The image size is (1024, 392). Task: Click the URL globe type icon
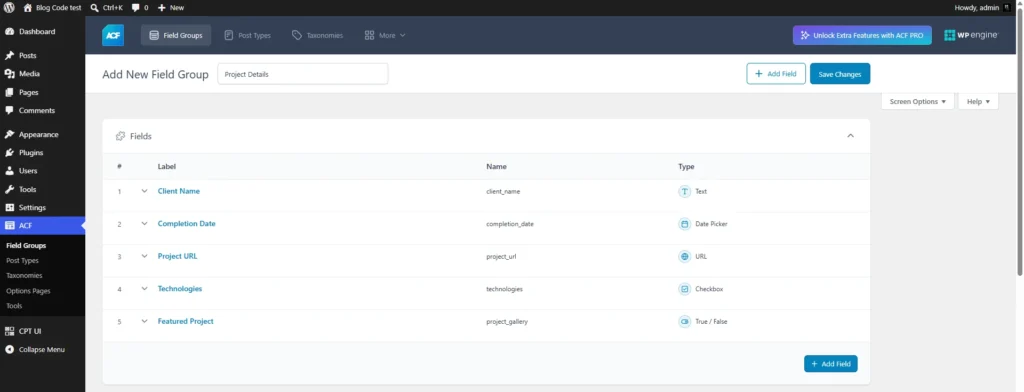[684, 257]
